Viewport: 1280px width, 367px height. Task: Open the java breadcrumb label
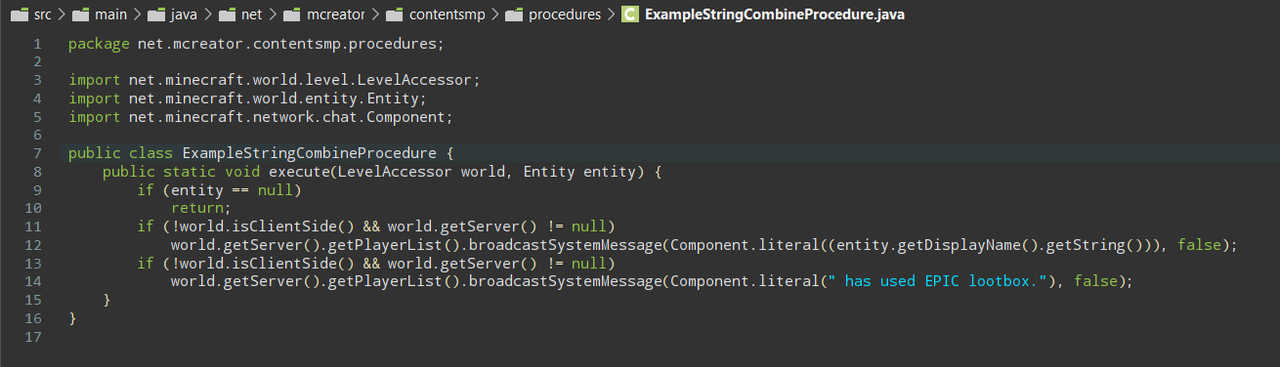pyautogui.click(x=183, y=15)
